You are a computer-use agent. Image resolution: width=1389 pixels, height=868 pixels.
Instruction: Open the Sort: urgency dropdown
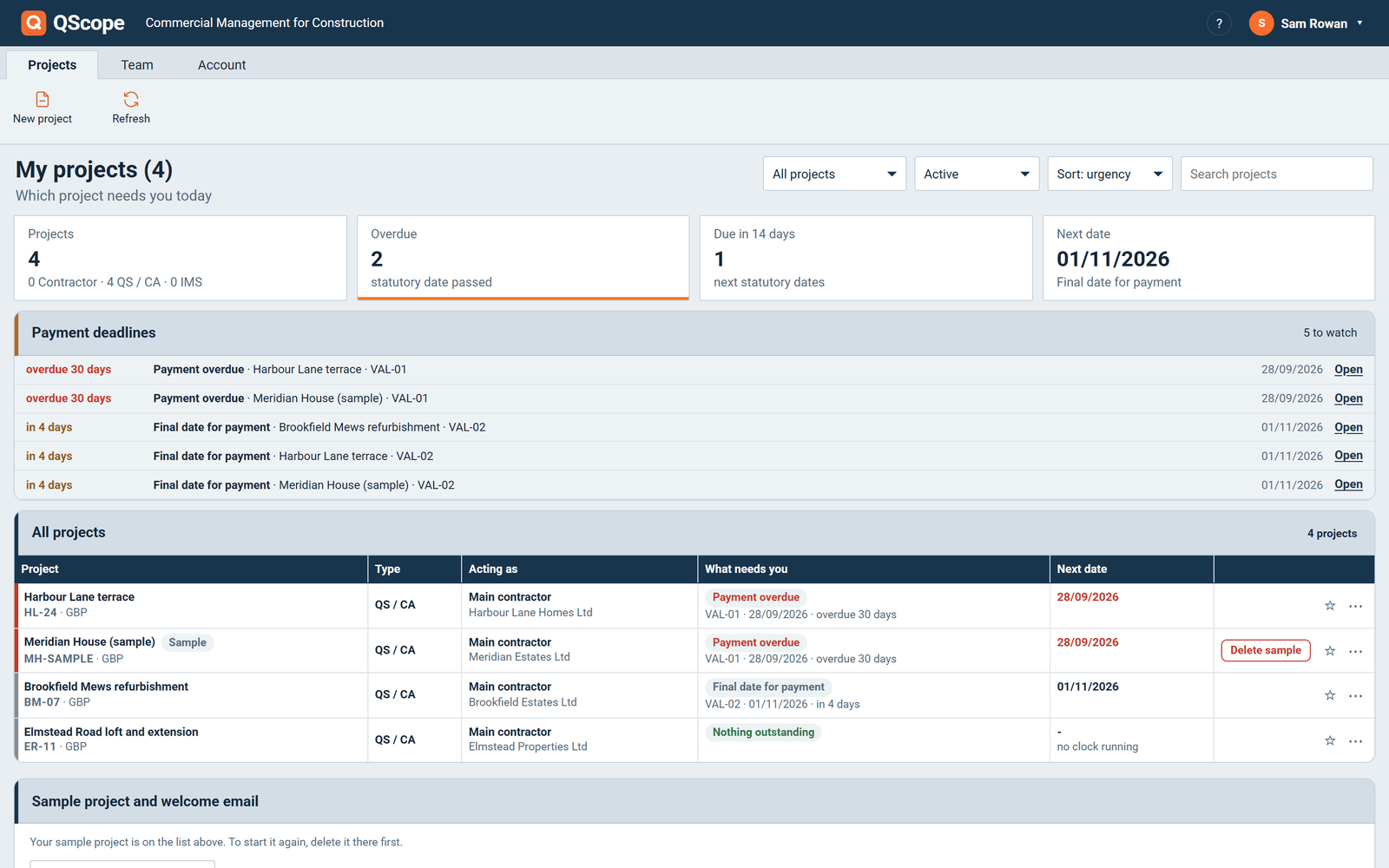1109,174
